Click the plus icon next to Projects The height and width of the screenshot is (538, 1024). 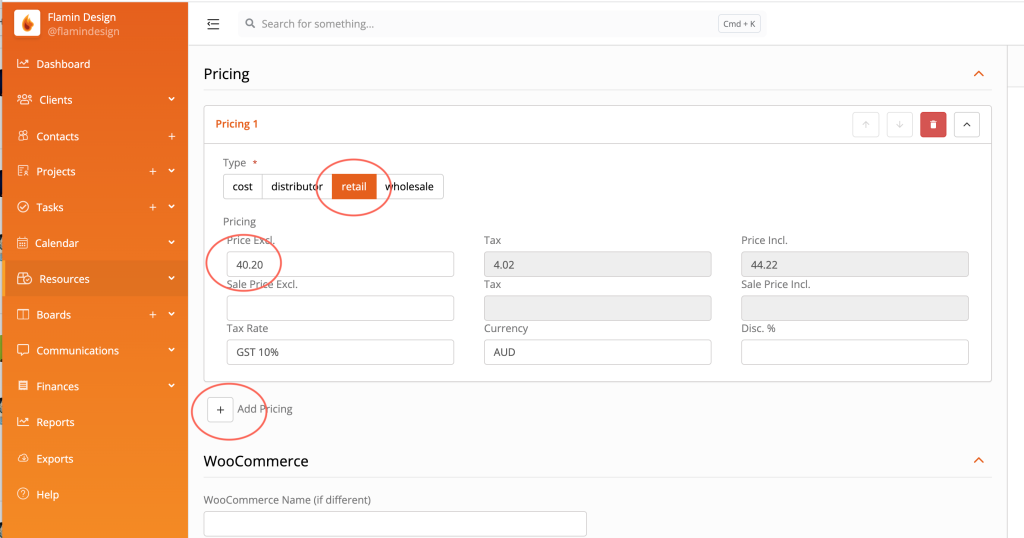tap(153, 172)
